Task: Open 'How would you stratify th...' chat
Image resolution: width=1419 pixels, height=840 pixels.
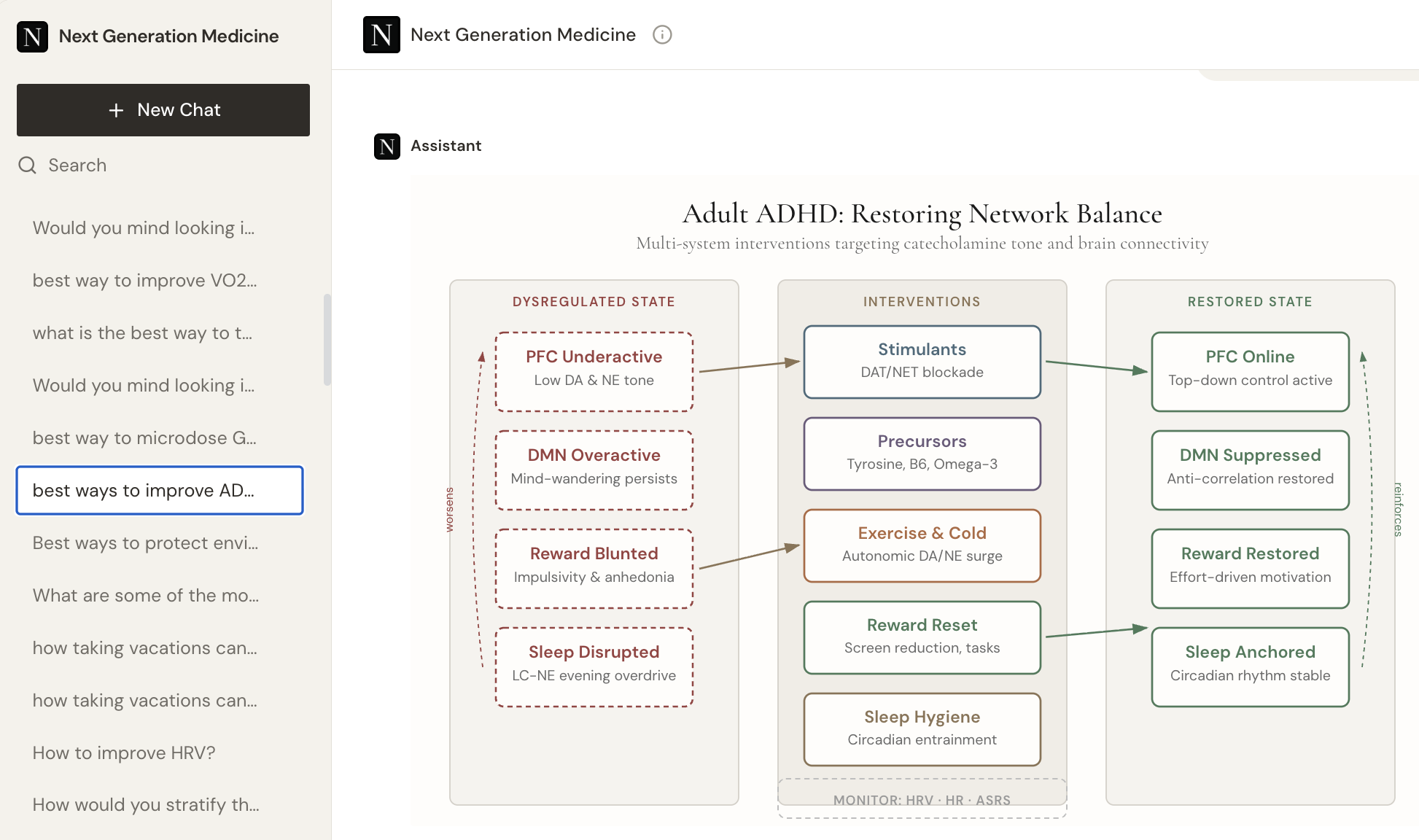Action: [160, 805]
